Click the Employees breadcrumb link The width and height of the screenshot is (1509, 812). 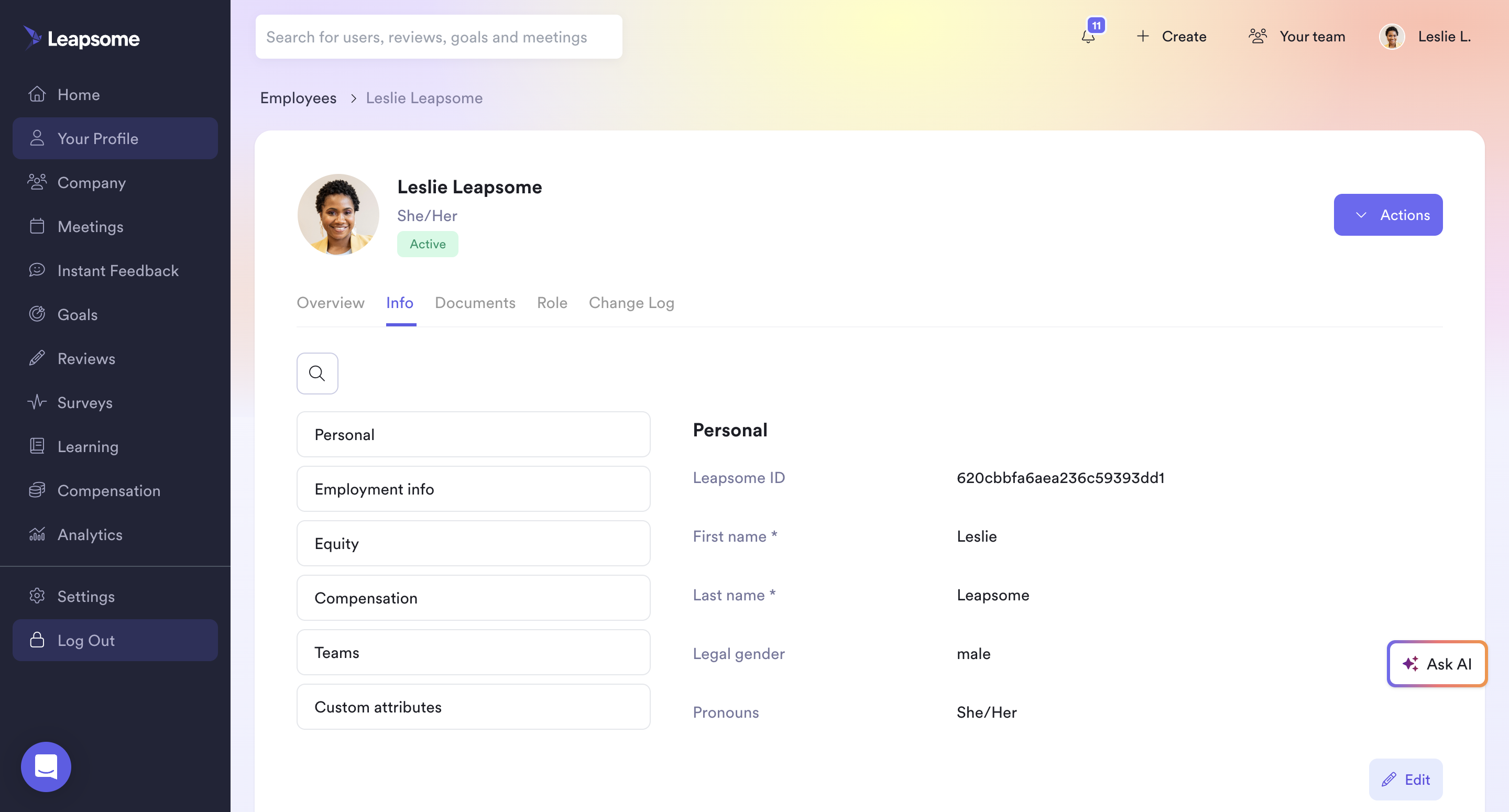(x=298, y=98)
